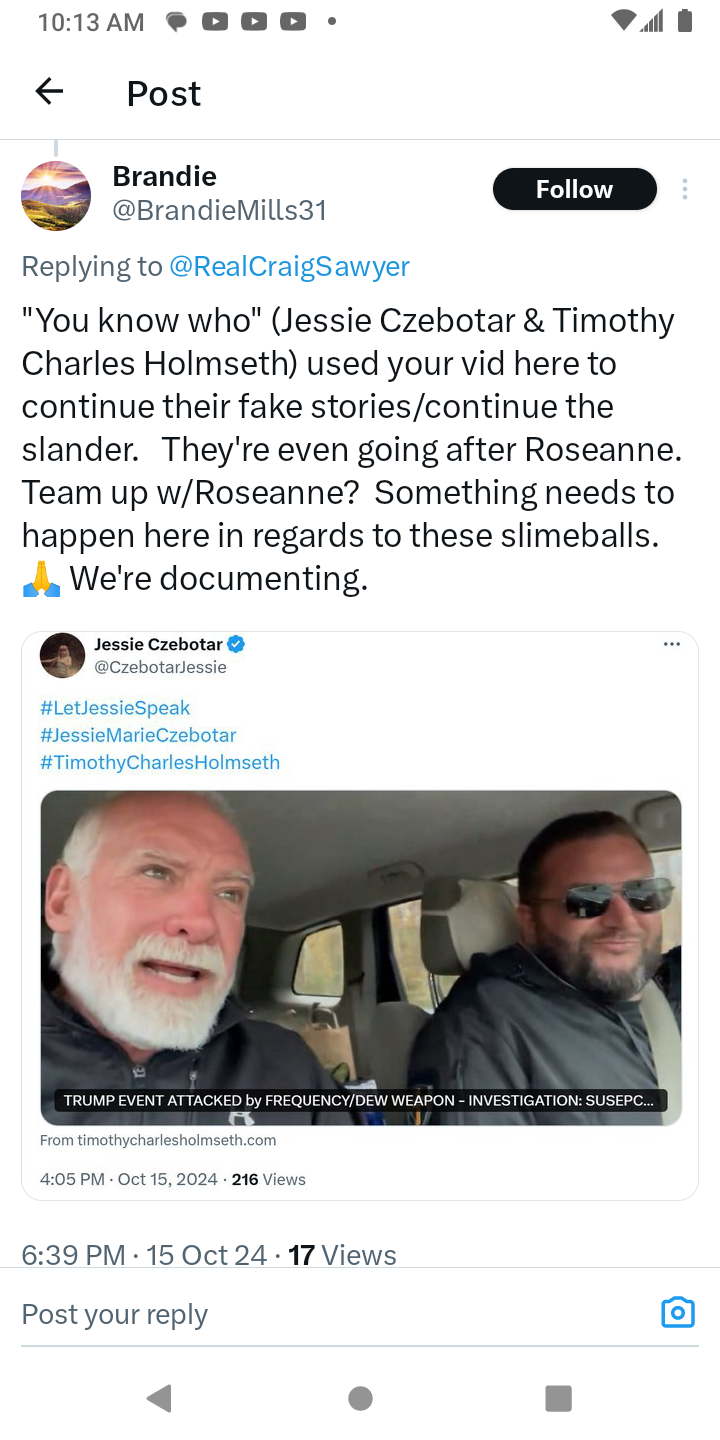Open the quoted post's ellipsis menu

[x=671, y=644]
